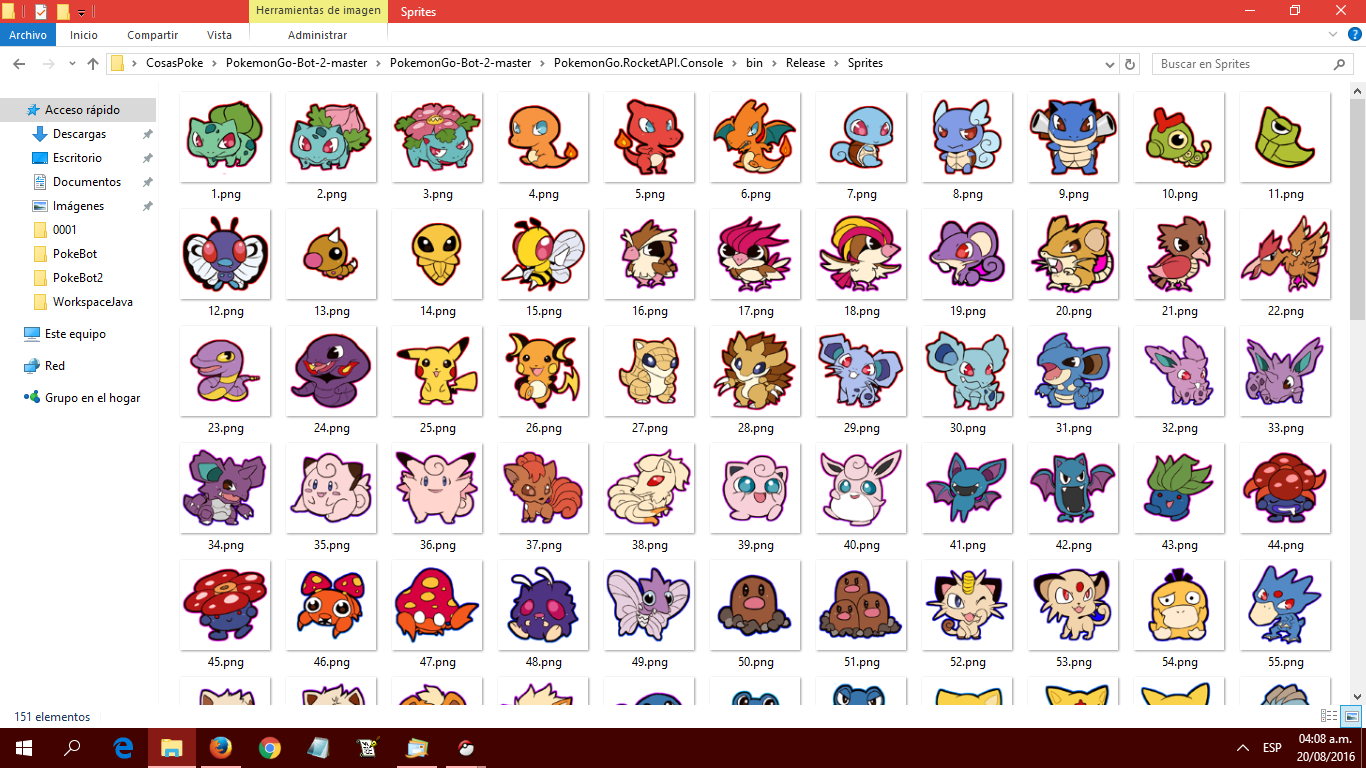Click the bin breadcrumb
This screenshot has height=768, width=1366.
click(x=754, y=63)
